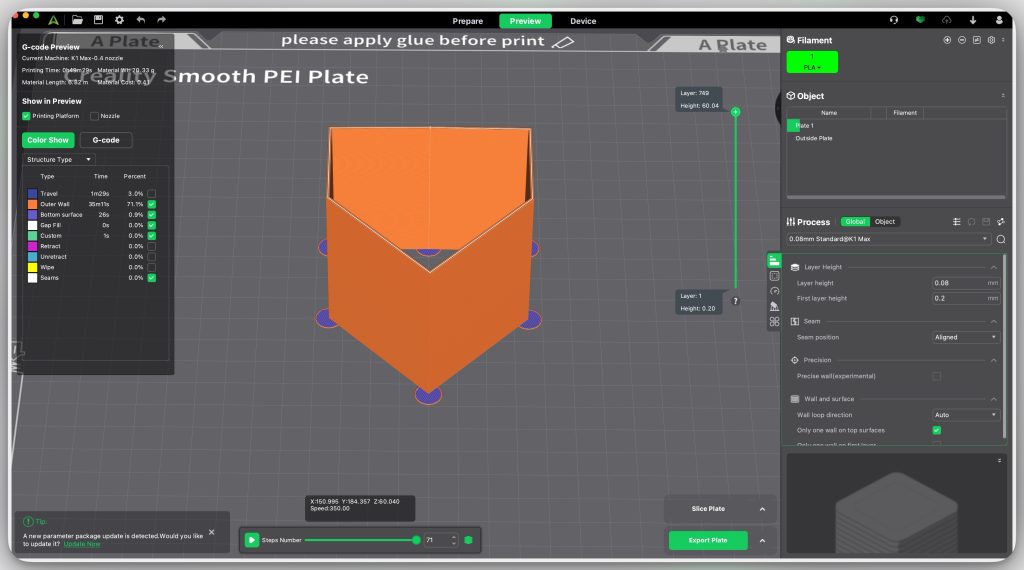This screenshot has height=570, width=1024.
Task: Open the Seam position dropdown
Action: point(964,337)
